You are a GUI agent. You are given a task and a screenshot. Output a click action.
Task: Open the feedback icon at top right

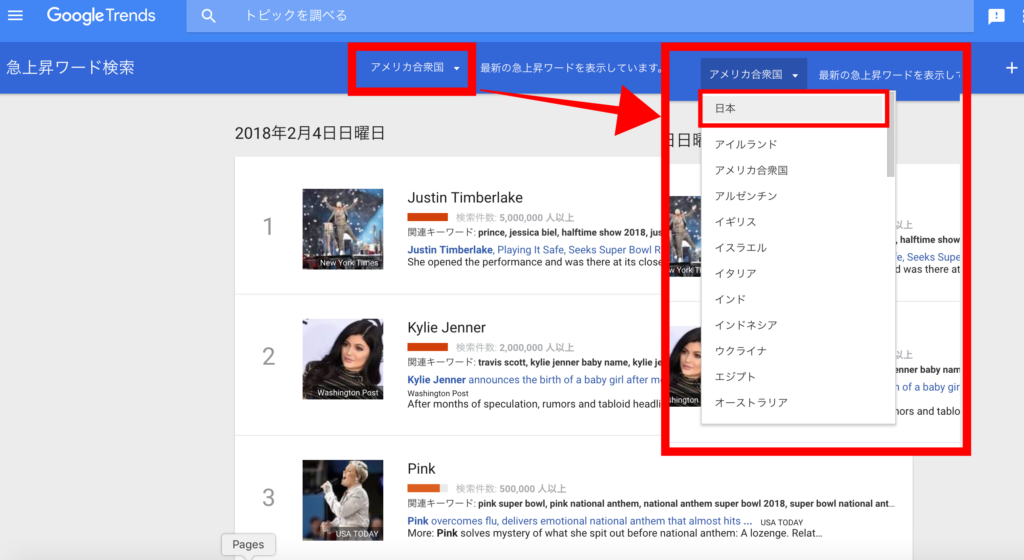coord(997,16)
